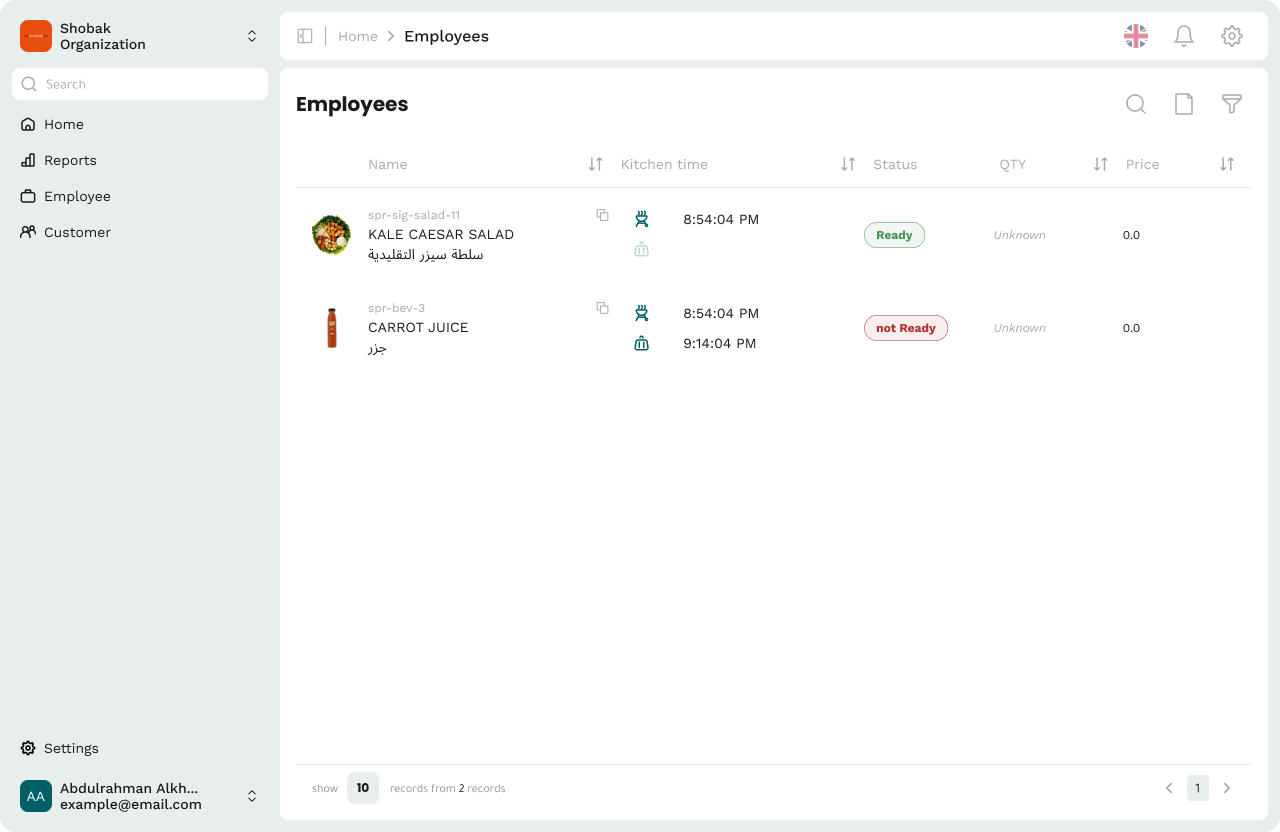This screenshot has height=832, width=1280.
Task: Go to previous page arrow
Action: pyautogui.click(x=1169, y=788)
